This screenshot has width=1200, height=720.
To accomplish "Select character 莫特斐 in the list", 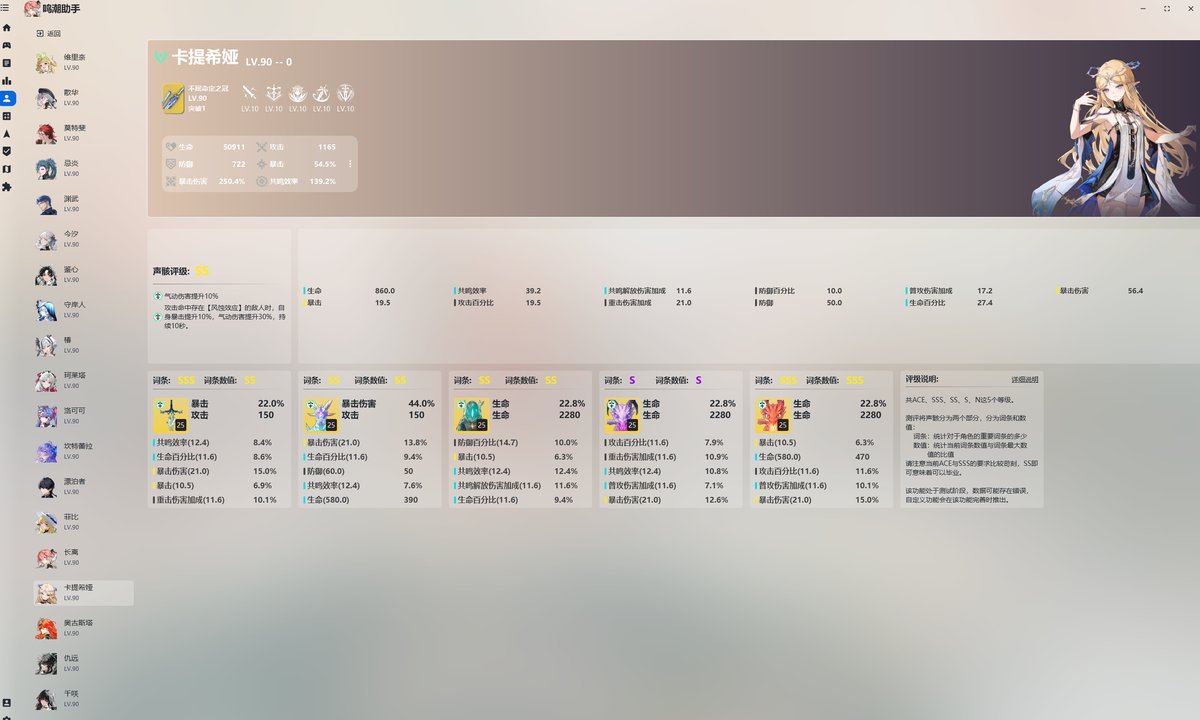I will [83, 134].
